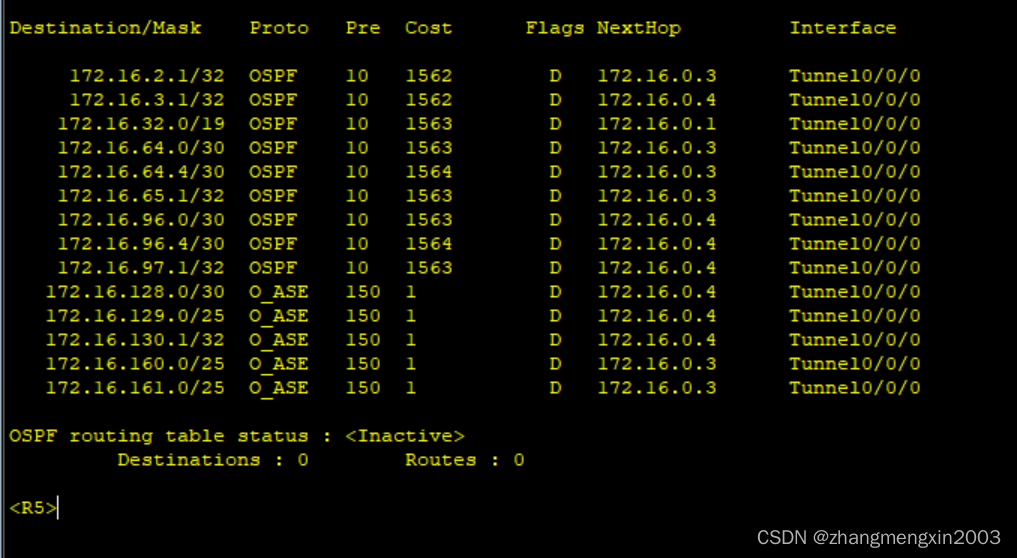Click cost 1564 in 172.16.96.4/30 row

click(429, 244)
